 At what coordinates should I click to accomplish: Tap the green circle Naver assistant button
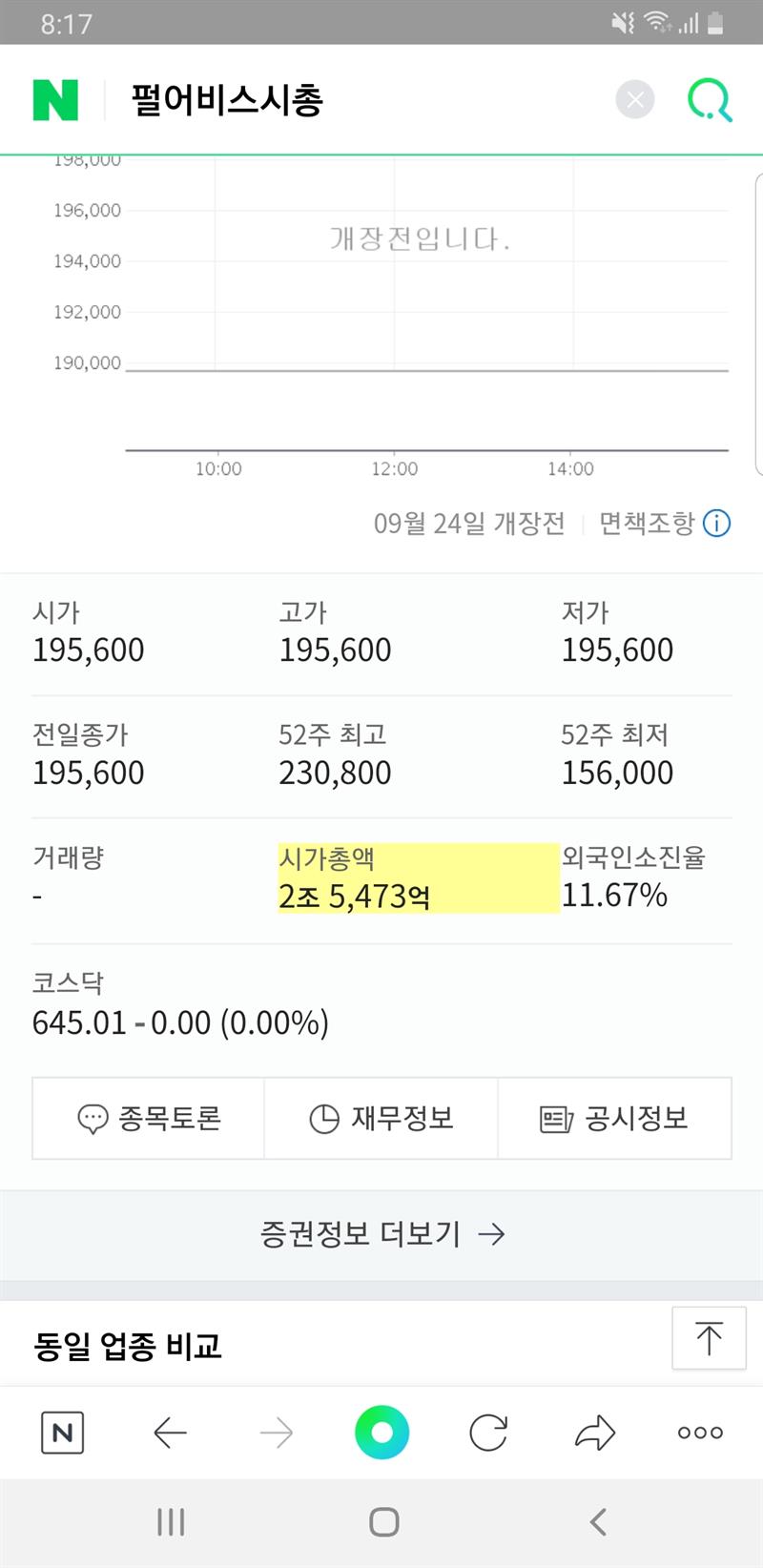click(381, 1433)
